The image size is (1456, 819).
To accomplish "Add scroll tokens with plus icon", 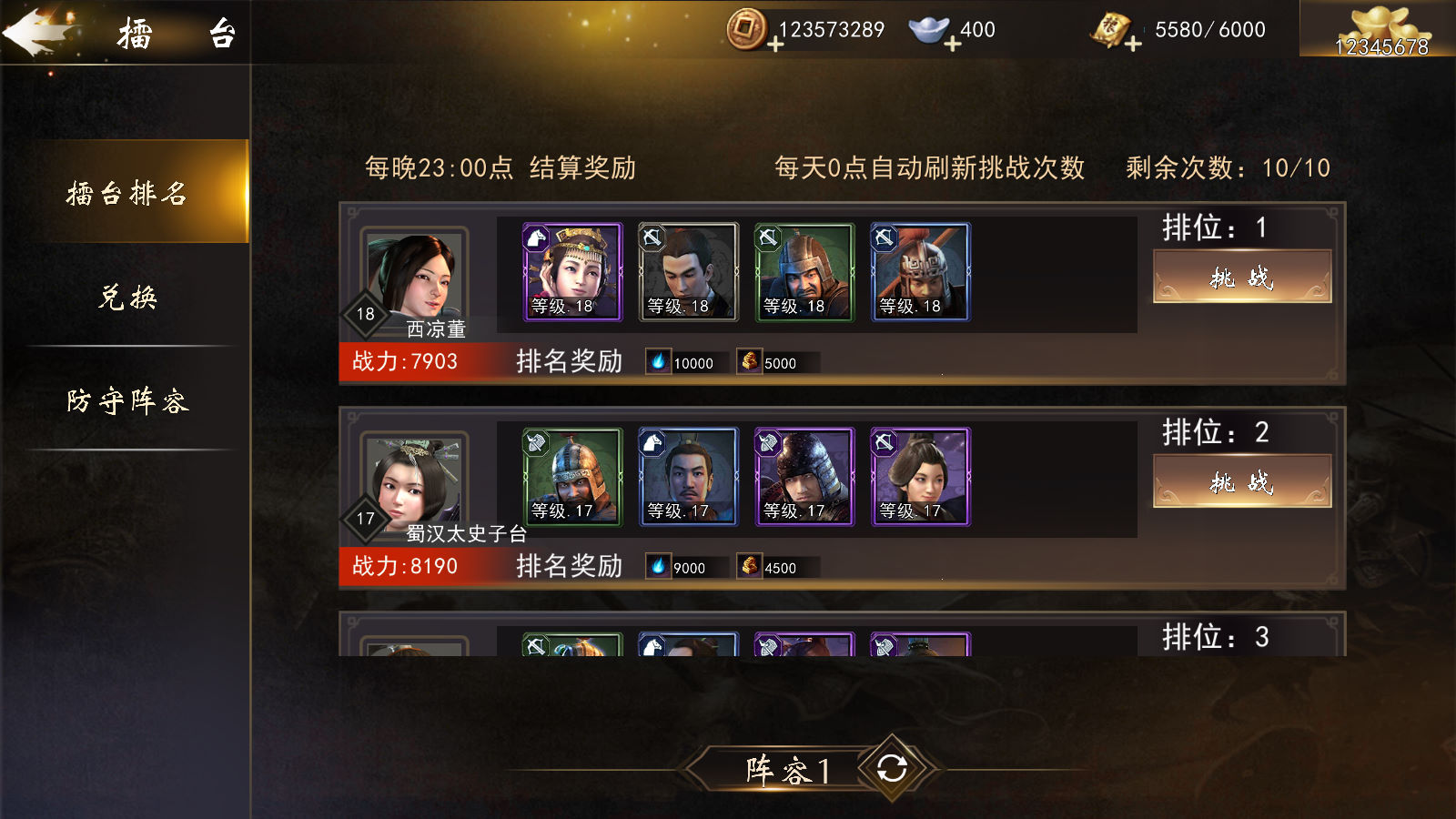I will 1132,44.
